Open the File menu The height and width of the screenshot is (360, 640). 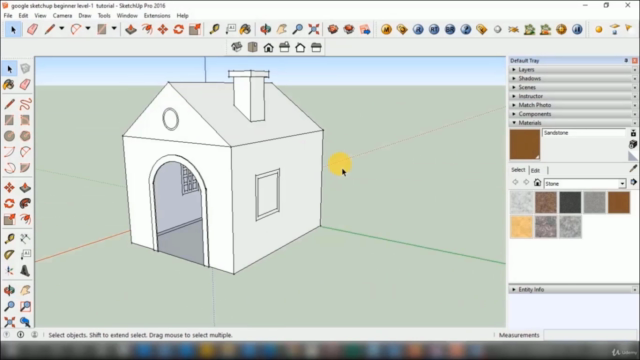pyautogui.click(x=8, y=16)
